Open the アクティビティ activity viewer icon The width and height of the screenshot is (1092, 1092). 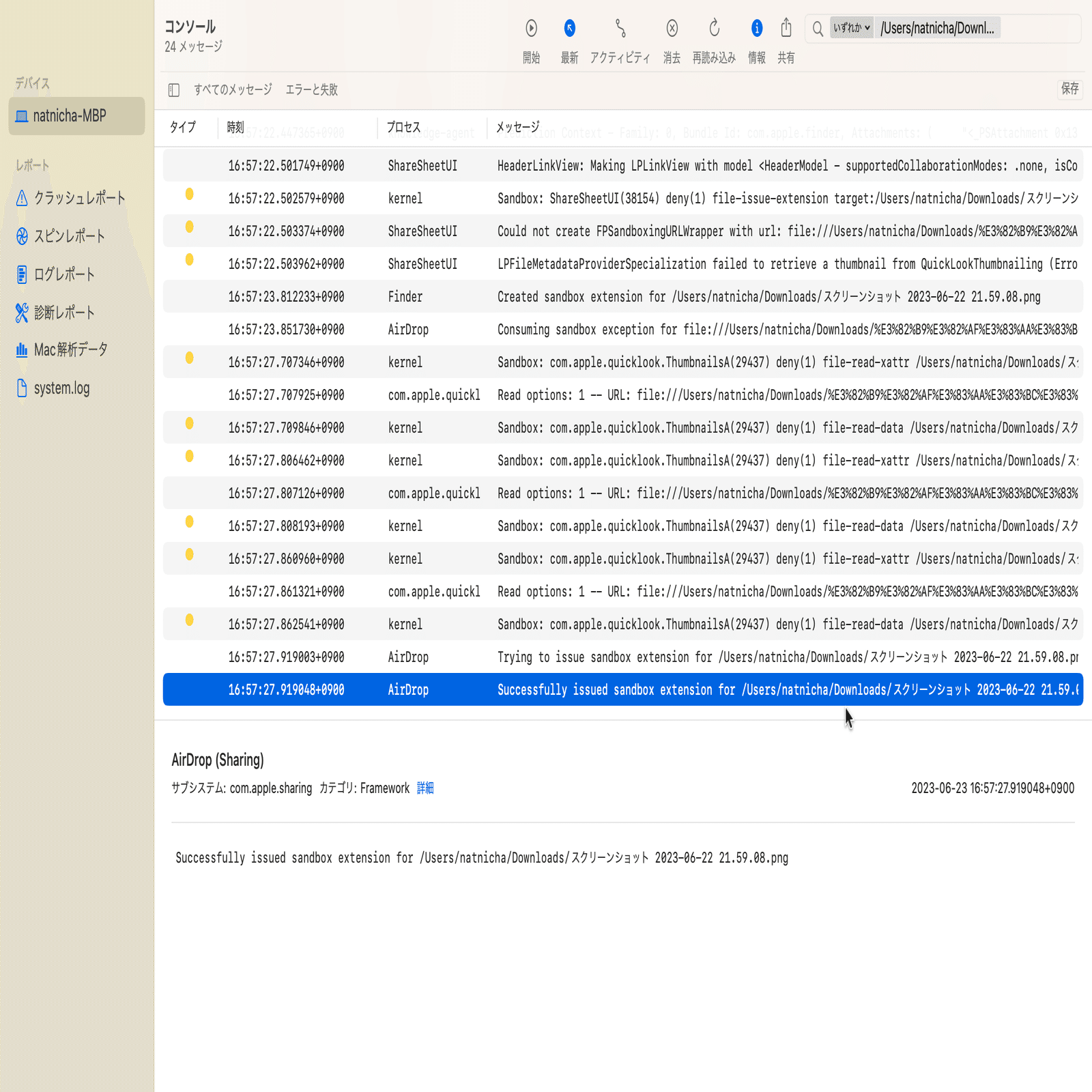click(x=620, y=29)
